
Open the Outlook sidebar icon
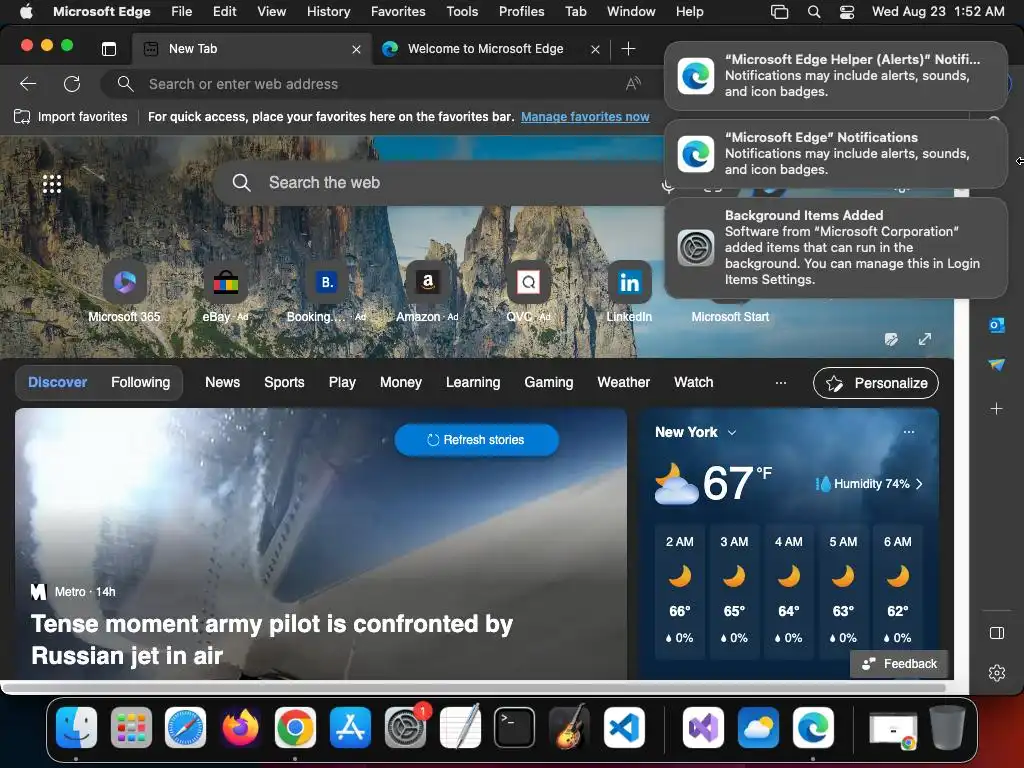997,325
